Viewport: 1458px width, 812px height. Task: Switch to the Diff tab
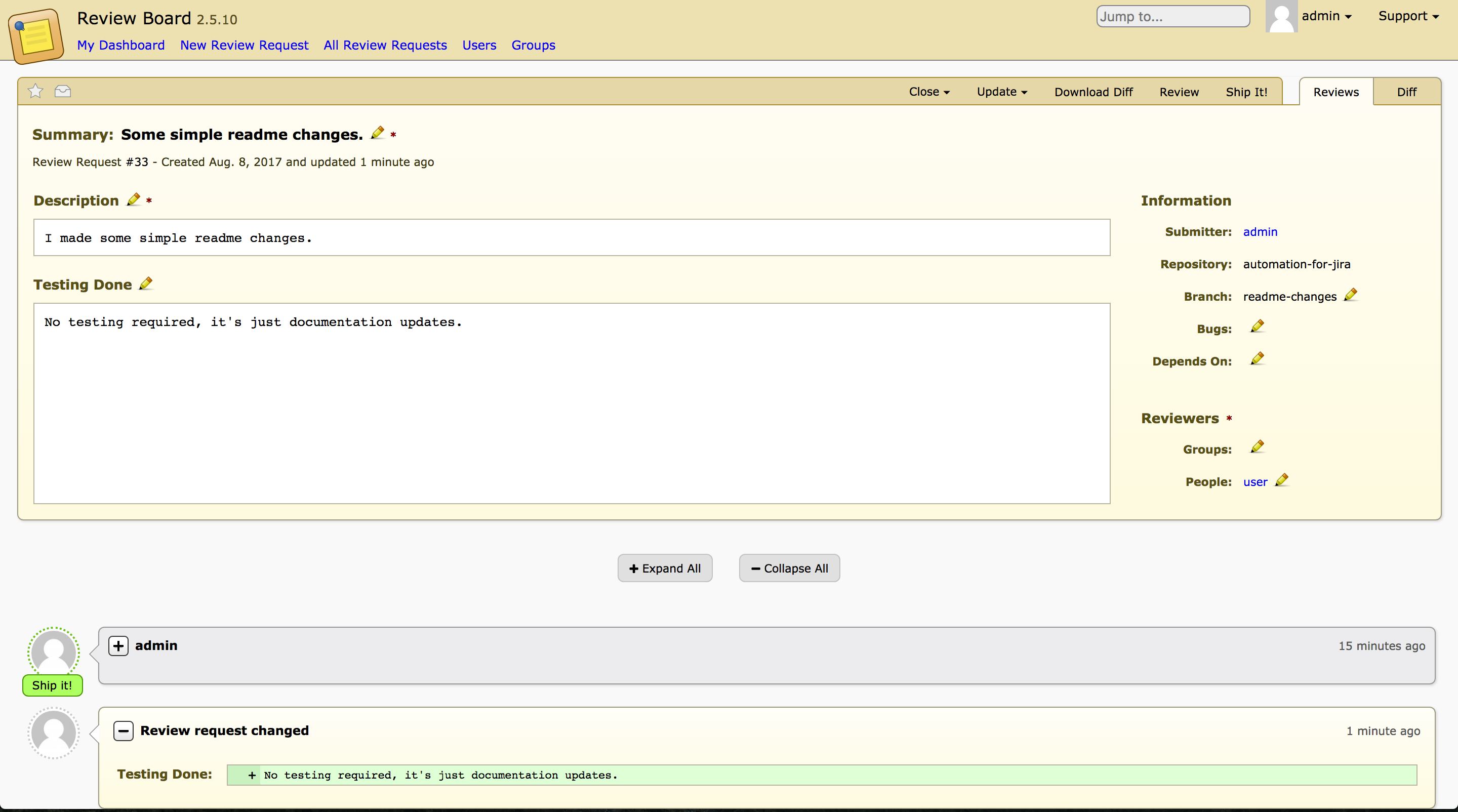point(1406,92)
